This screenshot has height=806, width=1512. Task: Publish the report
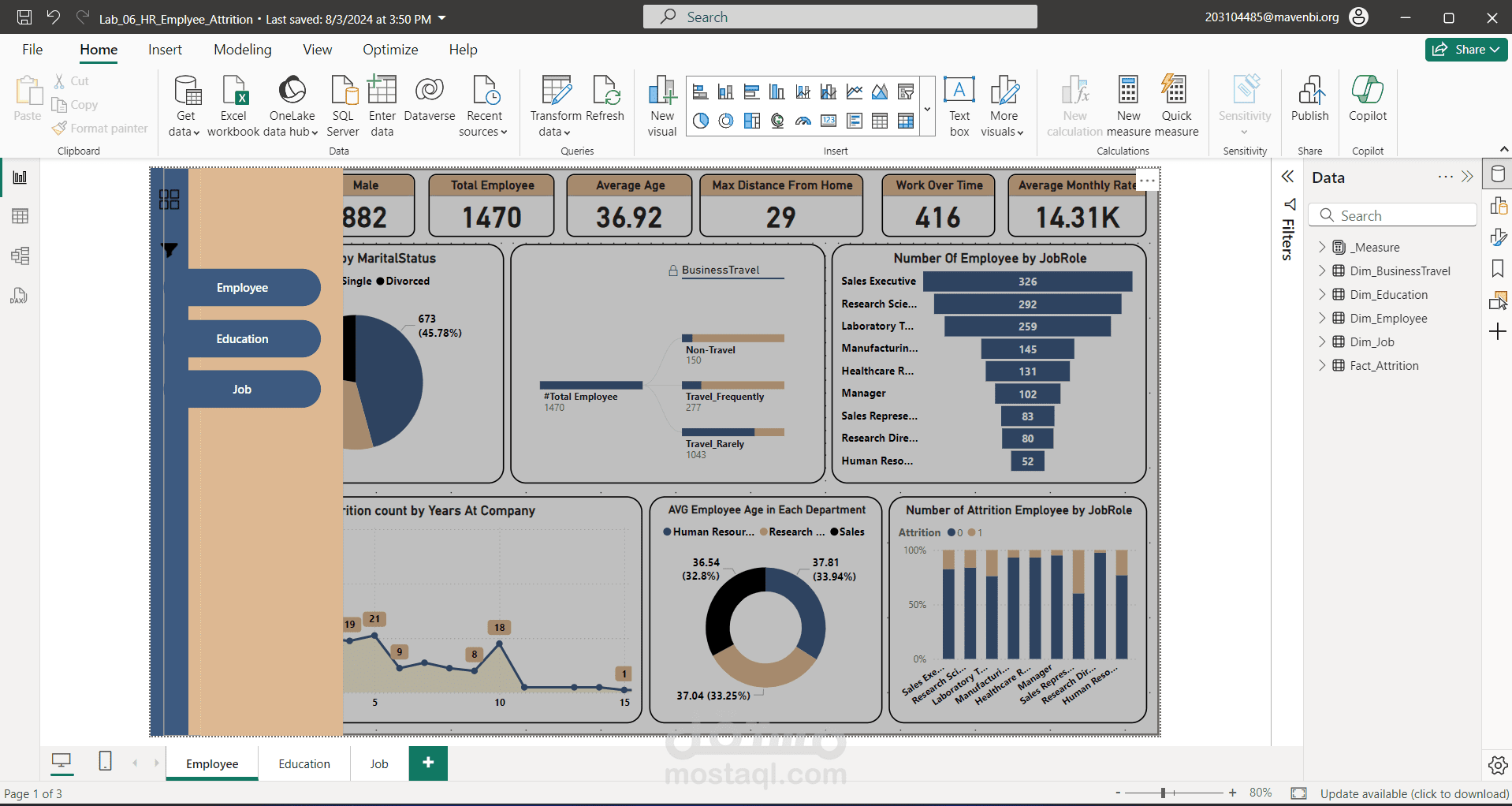click(x=1310, y=99)
